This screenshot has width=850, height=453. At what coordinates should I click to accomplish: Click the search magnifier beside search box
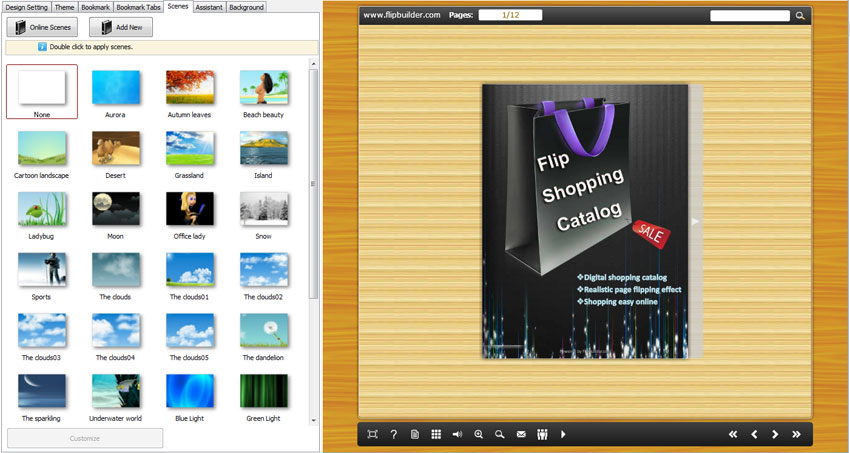coord(800,16)
